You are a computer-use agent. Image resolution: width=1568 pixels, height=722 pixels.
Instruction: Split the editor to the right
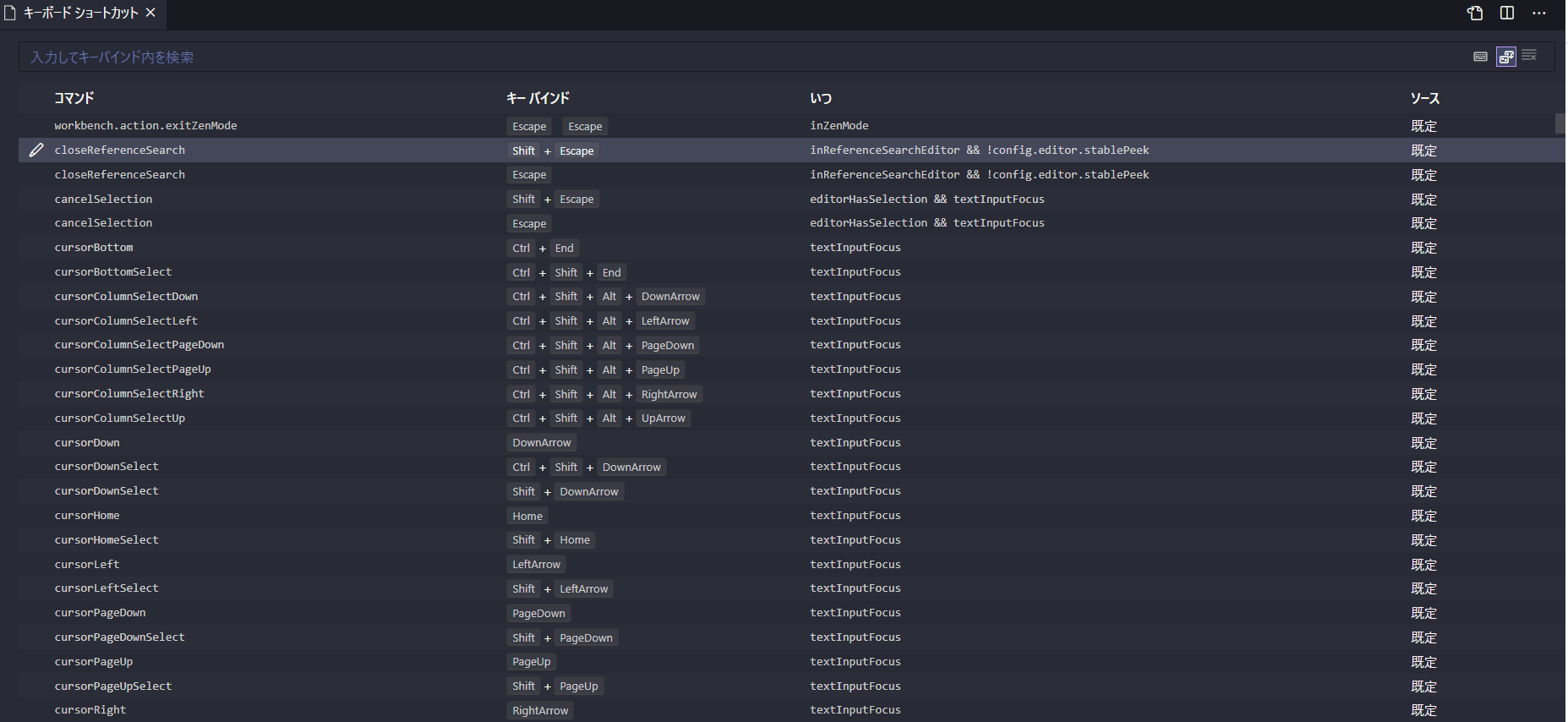(x=1507, y=13)
